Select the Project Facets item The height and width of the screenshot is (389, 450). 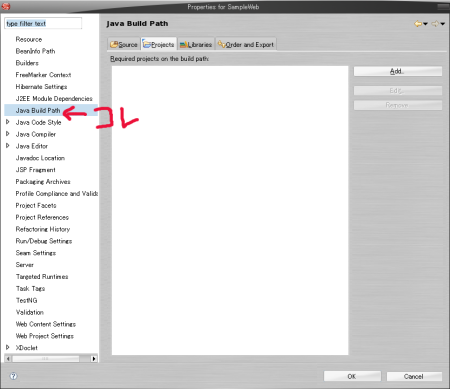pyautogui.click(x=36, y=205)
